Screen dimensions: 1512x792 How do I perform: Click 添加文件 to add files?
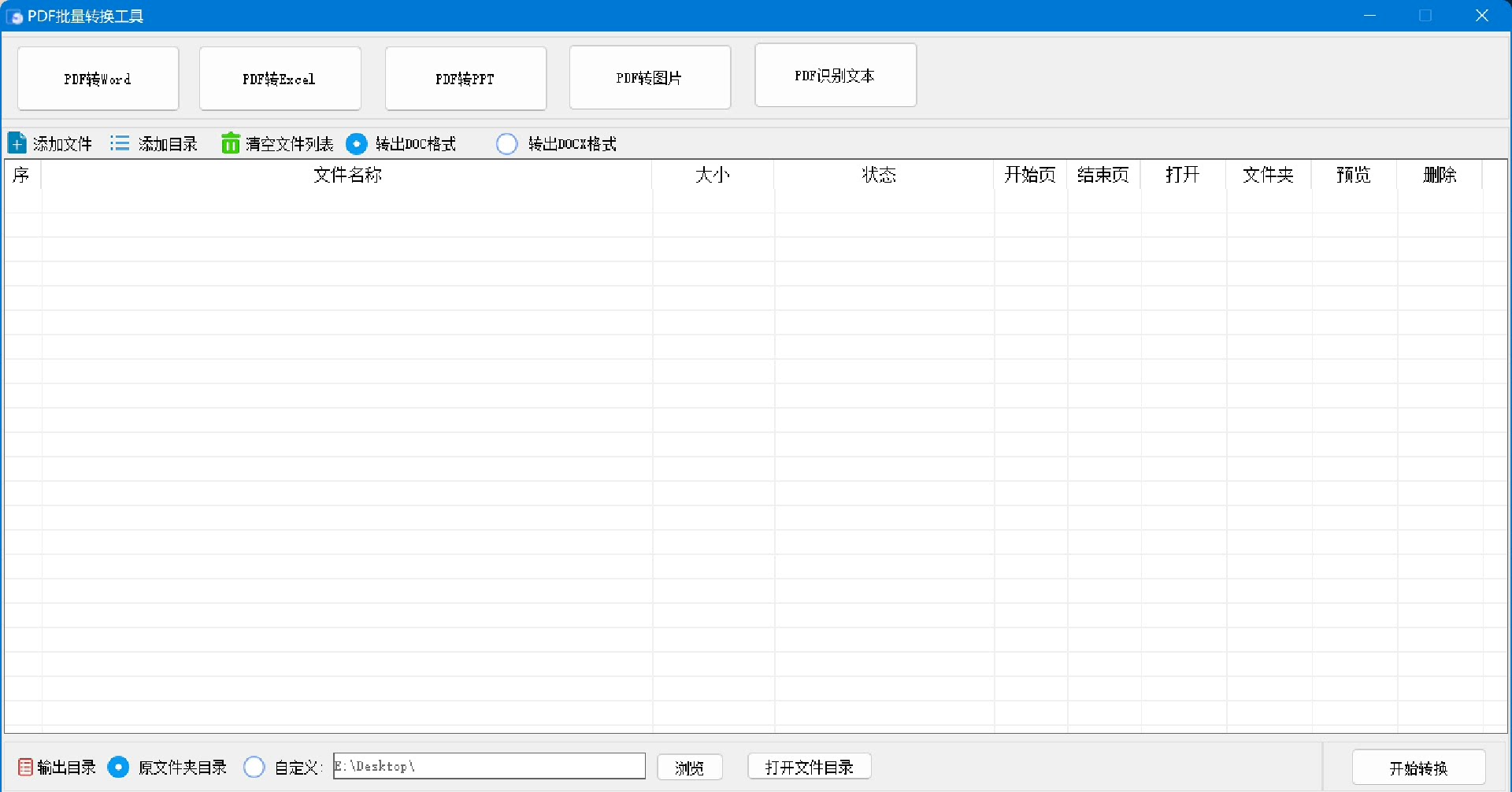[x=62, y=144]
